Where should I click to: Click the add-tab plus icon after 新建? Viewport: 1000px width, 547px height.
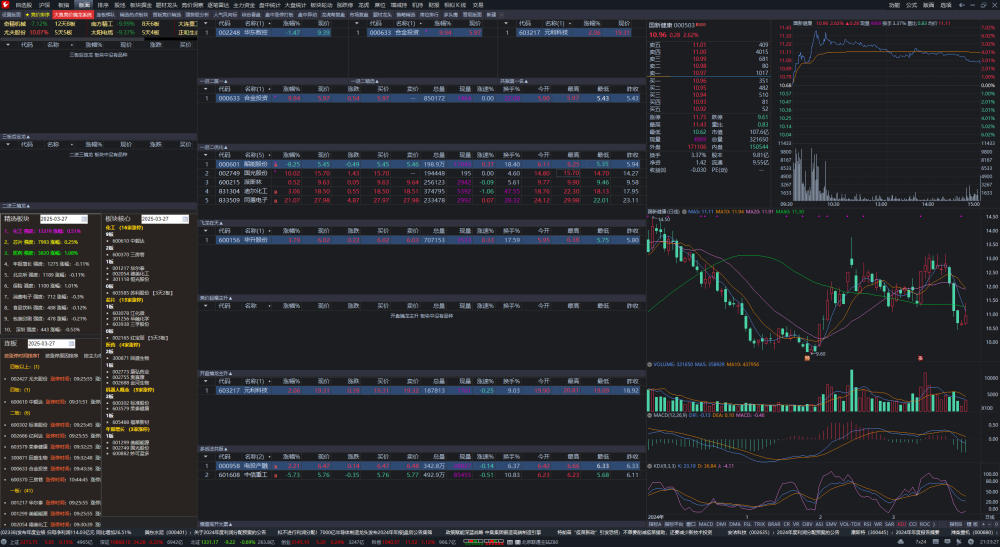coord(501,14)
